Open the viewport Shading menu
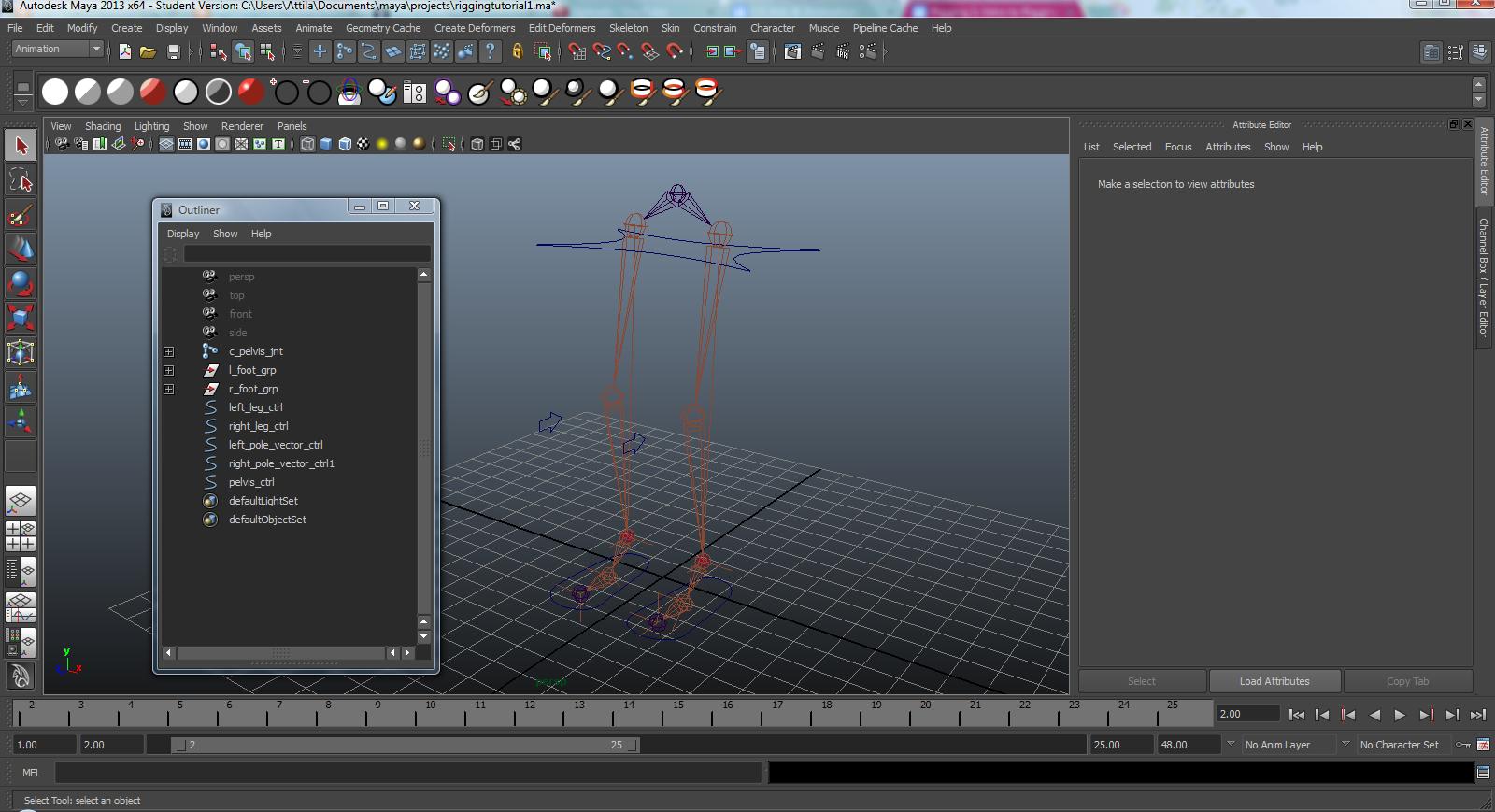The width and height of the screenshot is (1495, 812). [x=103, y=126]
